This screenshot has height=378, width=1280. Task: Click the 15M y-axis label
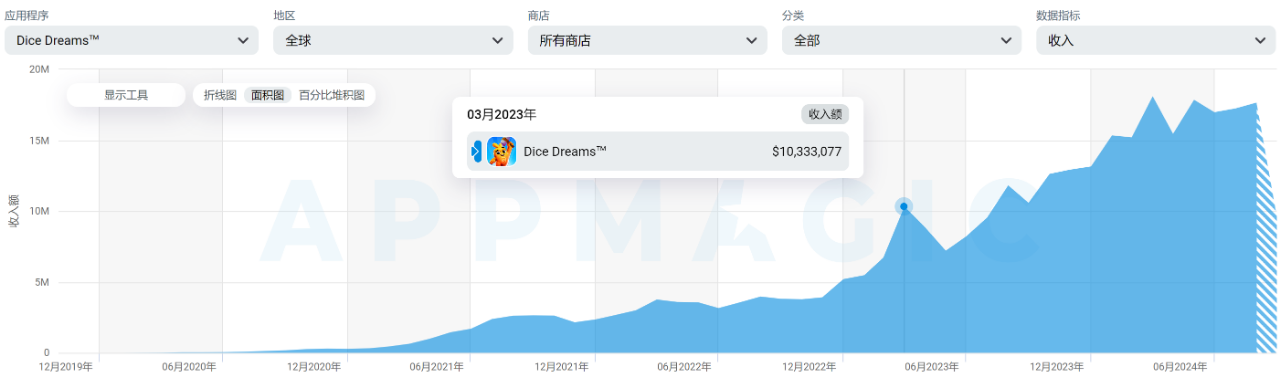pos(39,140)
